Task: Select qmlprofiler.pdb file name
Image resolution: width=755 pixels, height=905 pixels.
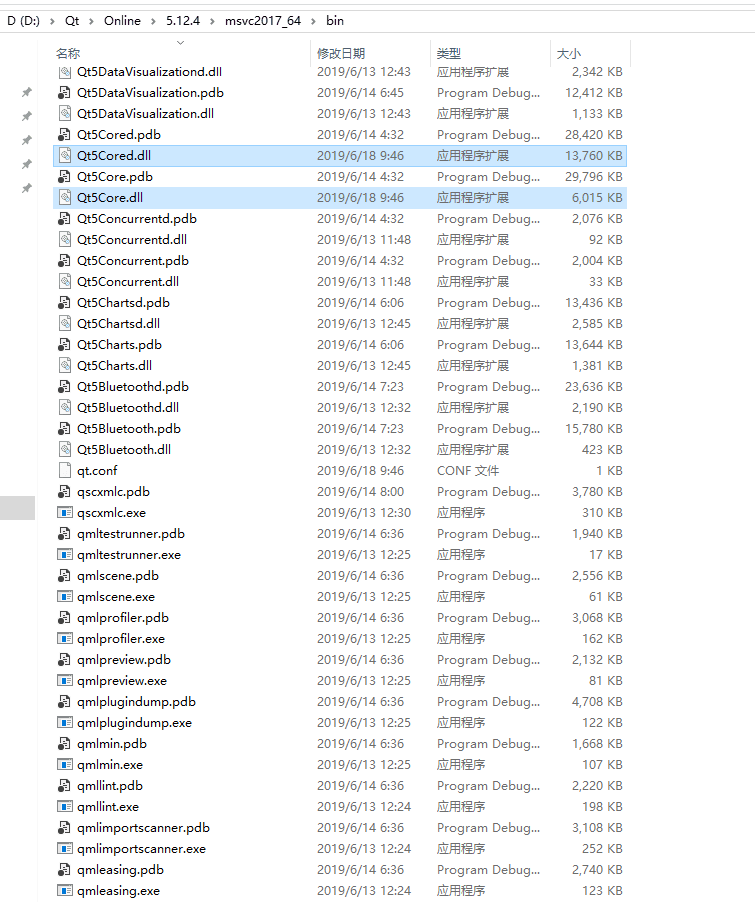Action: [x=123, y=618]
